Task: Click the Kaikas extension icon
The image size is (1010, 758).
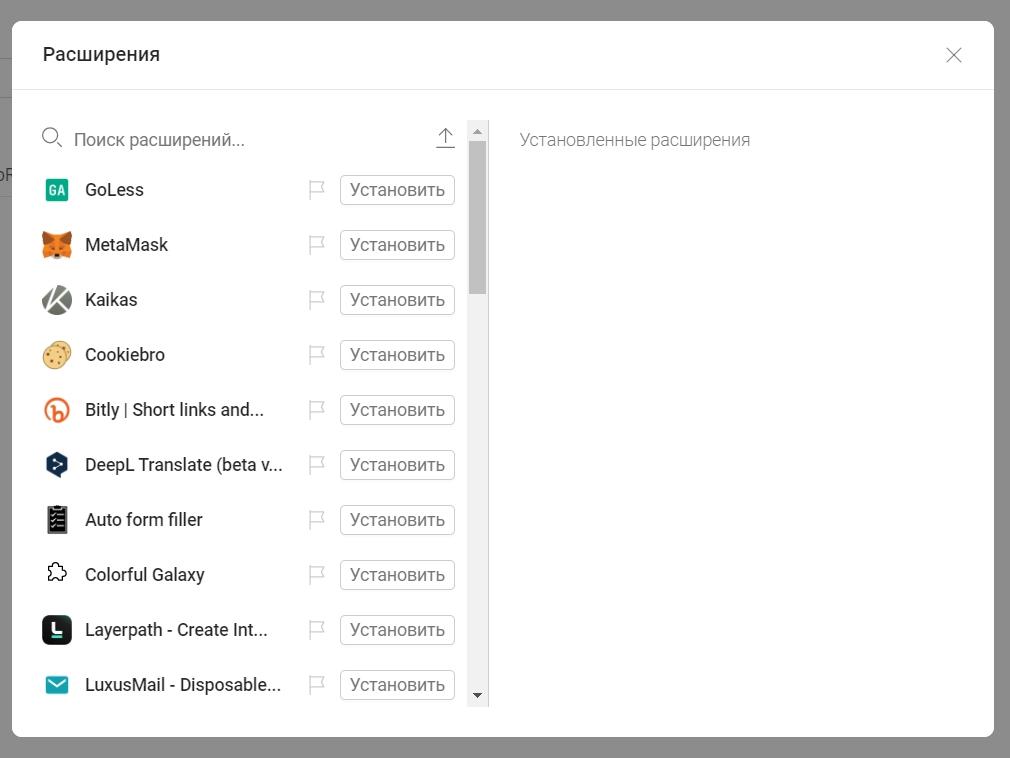Action: click(57, 300)
